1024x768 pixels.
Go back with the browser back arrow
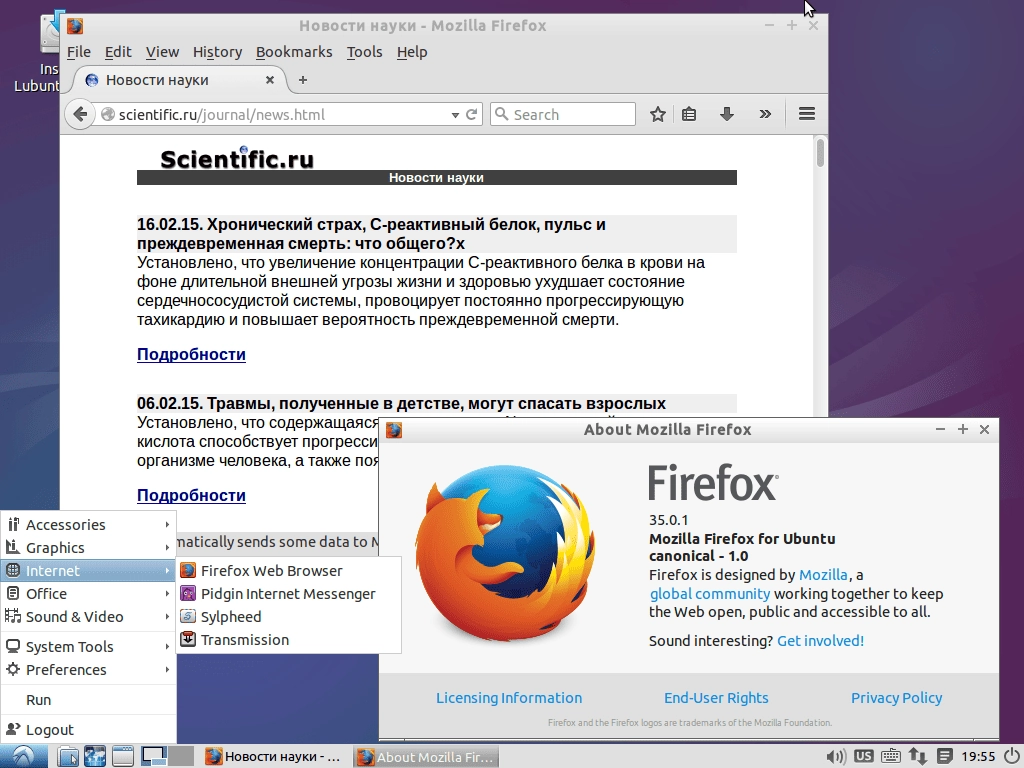pyautogui.click(x=80, y=114)
